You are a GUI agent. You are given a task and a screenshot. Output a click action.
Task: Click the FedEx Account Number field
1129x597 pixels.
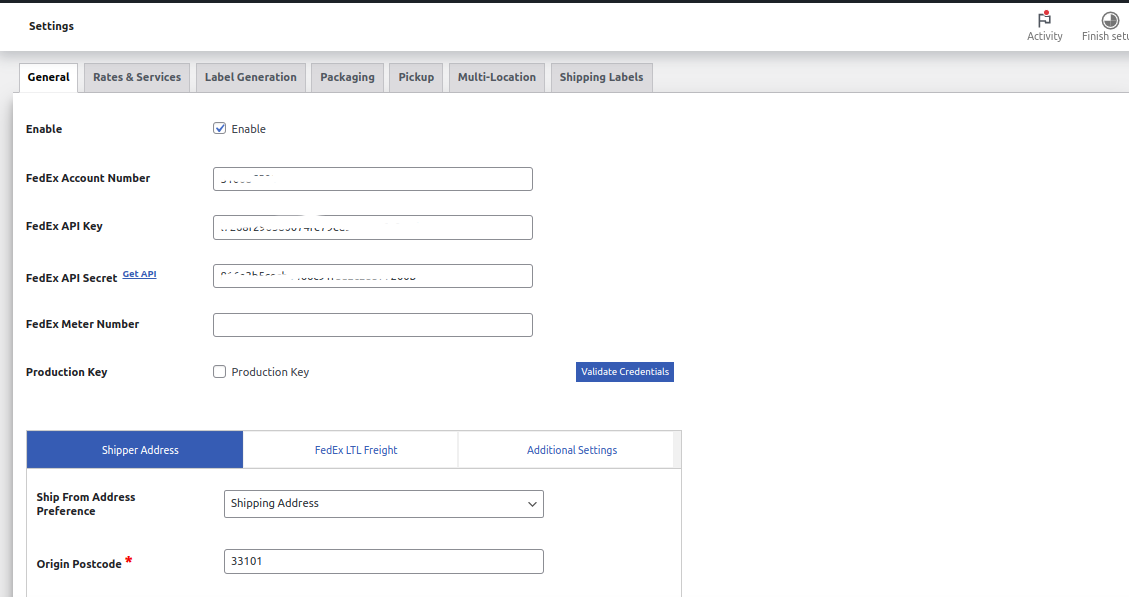[x=372, y=179]
